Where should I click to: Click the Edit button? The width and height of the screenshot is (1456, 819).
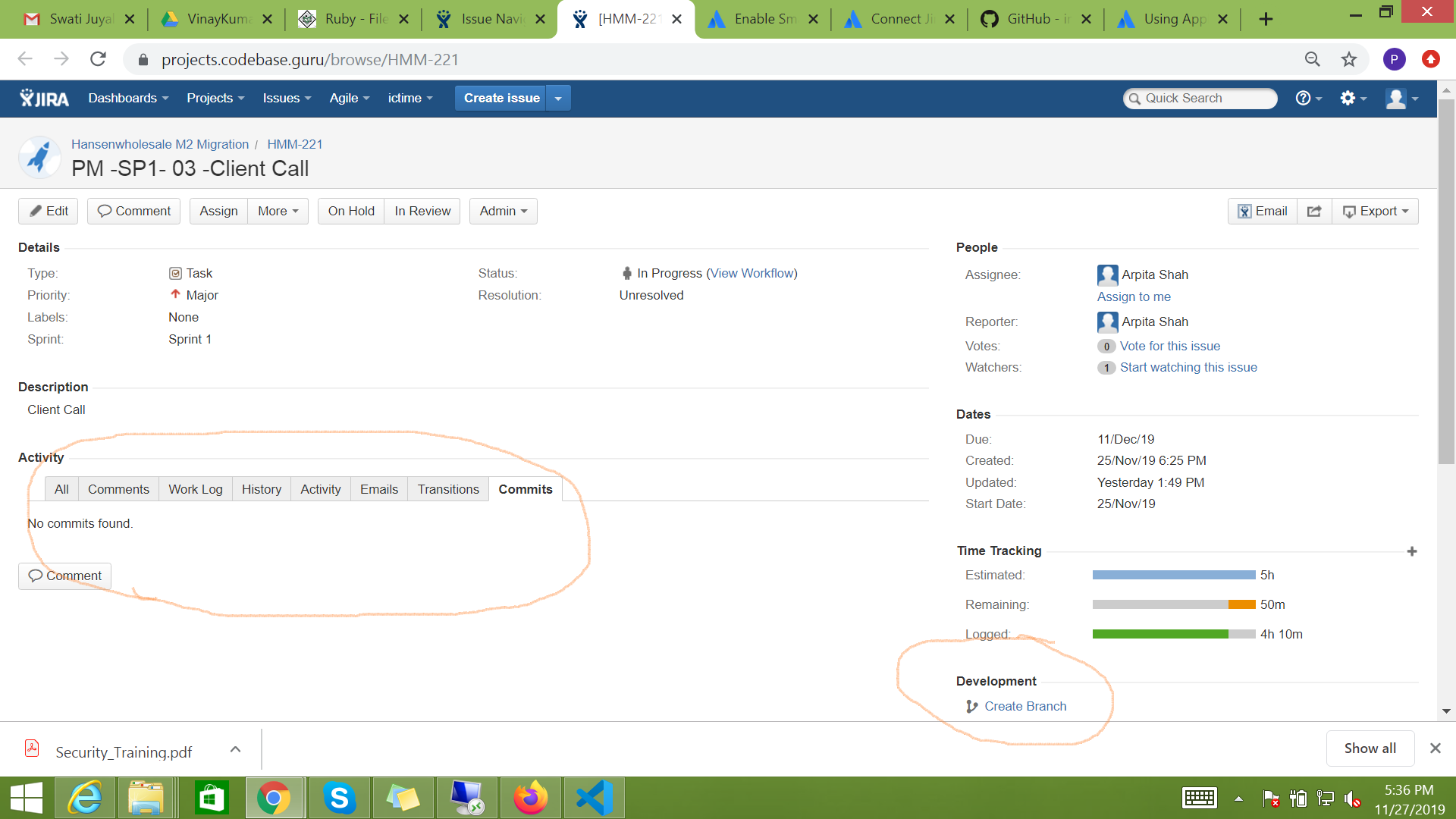(49, 211)
